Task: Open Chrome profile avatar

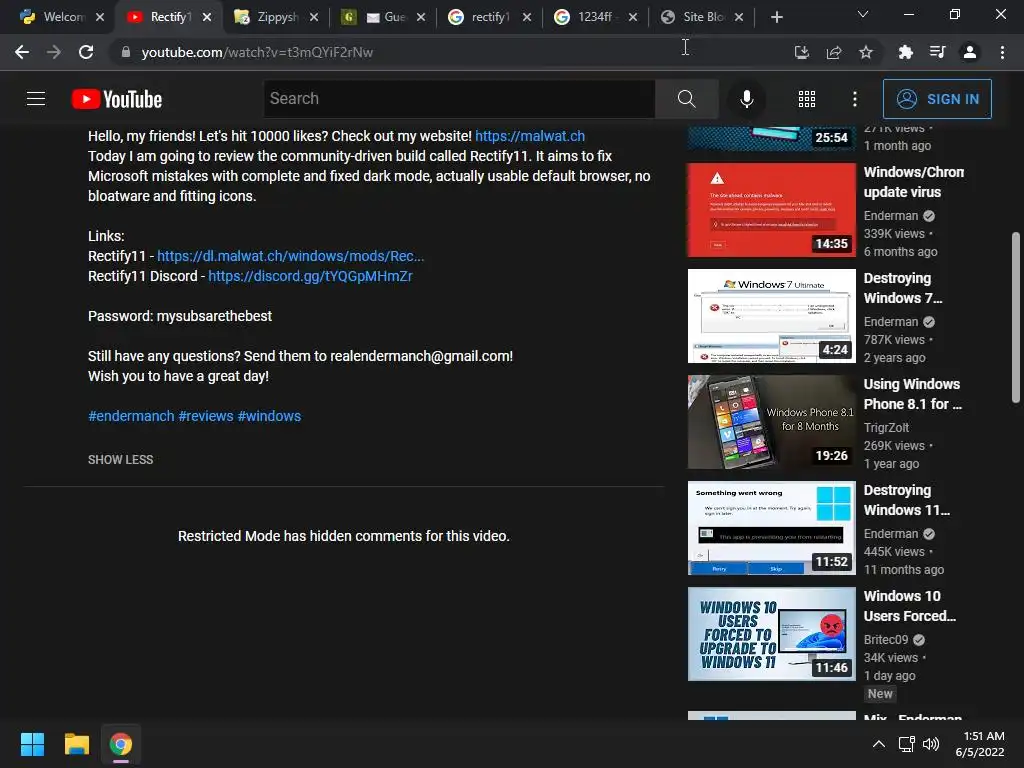Action: coord(970,52)
